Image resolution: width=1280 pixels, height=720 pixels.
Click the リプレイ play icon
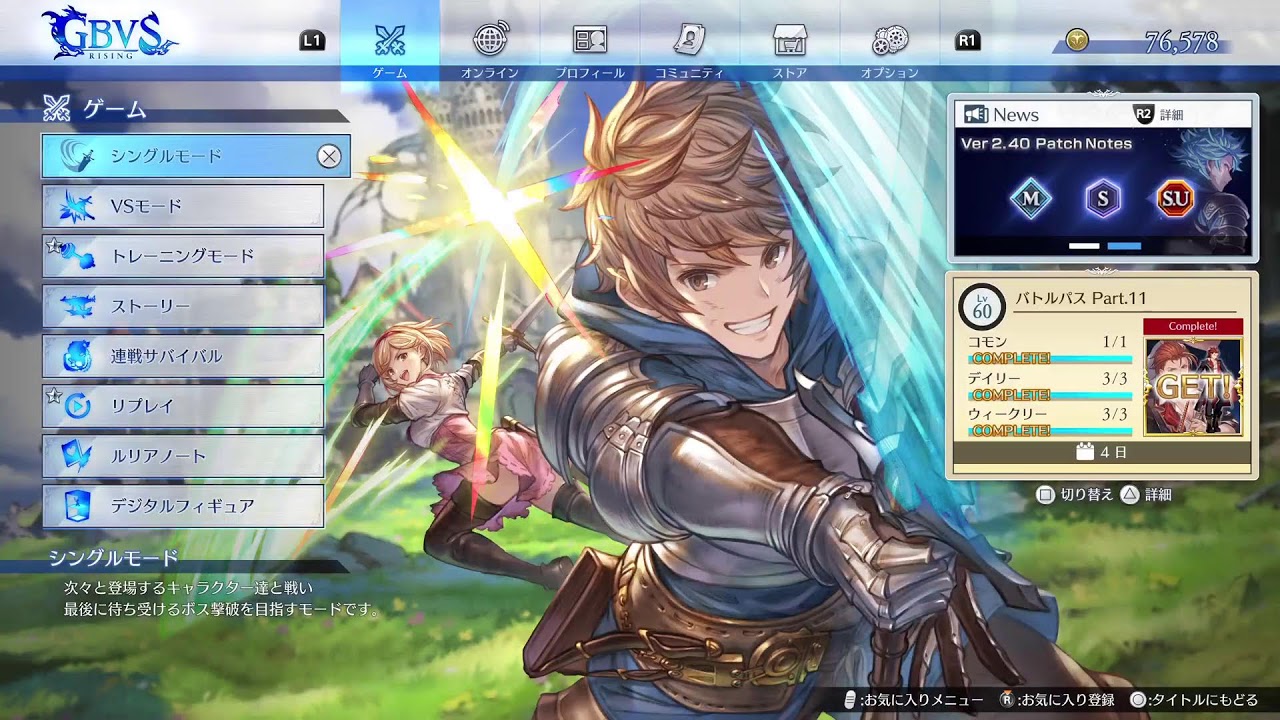(78, 406)
